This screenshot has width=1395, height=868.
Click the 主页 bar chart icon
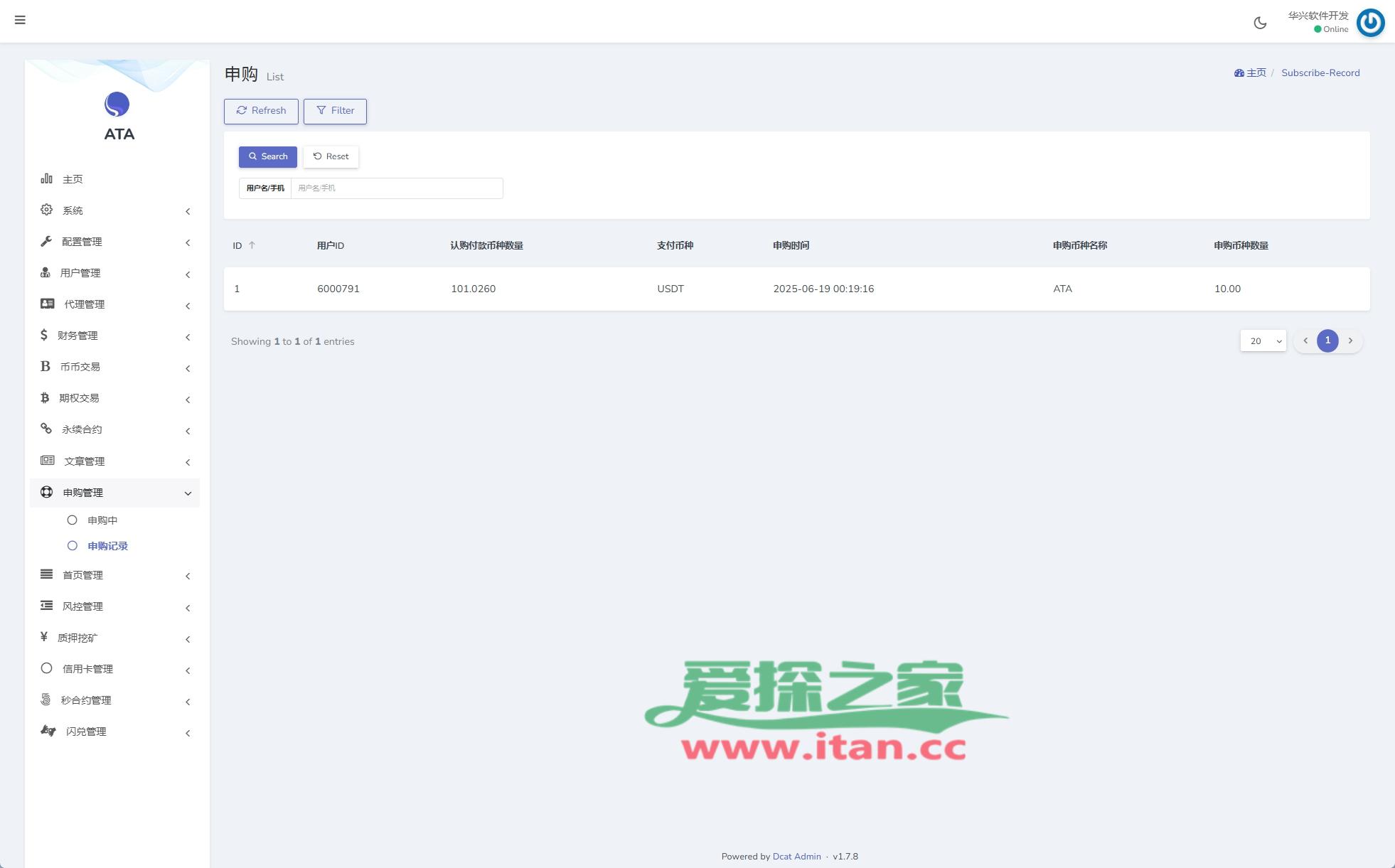46,178
